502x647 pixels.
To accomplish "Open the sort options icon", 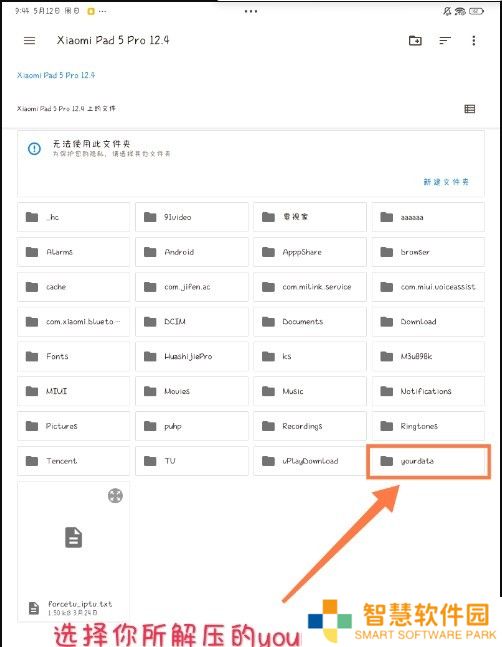I will pyautogui.click(x=445, y=40).
